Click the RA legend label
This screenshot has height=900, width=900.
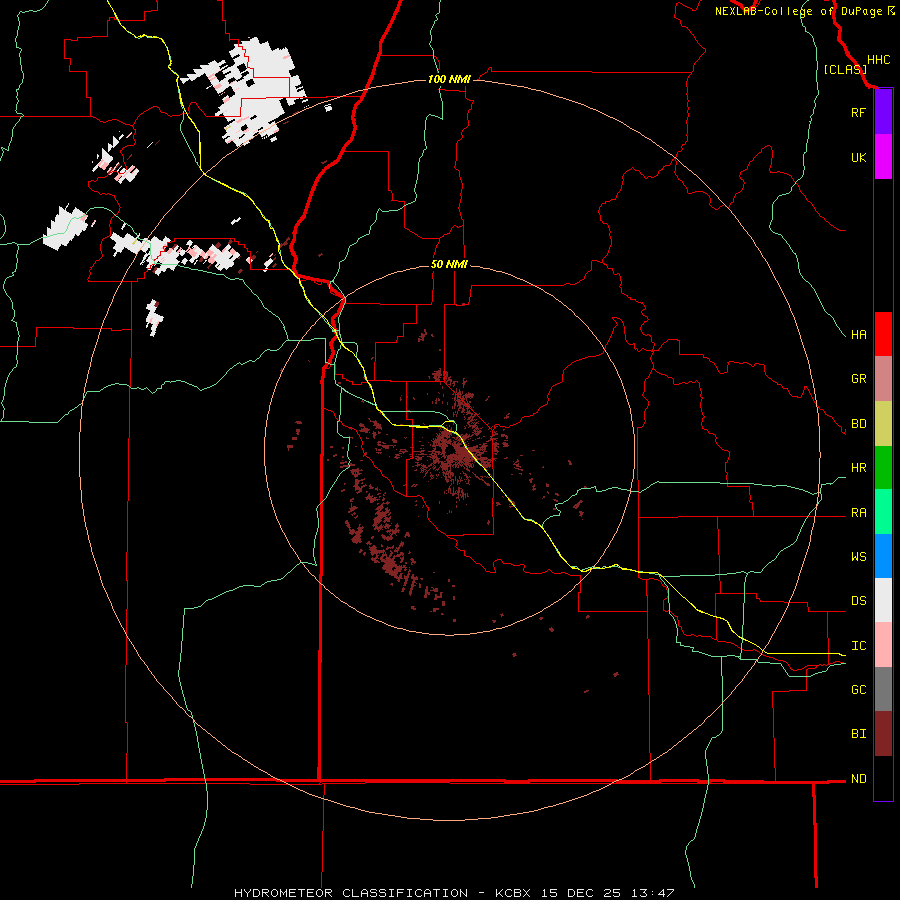[858, 513]
